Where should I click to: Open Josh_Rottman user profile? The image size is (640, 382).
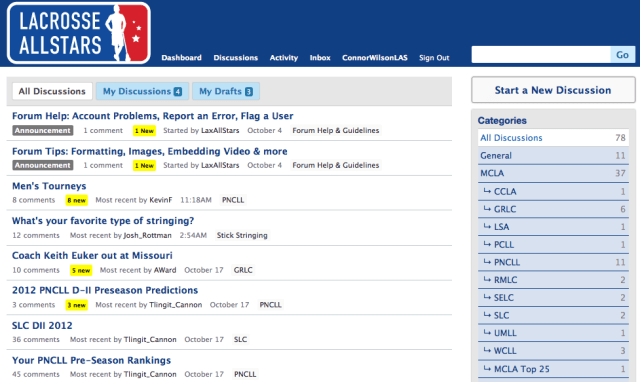[x=148, y=235]
